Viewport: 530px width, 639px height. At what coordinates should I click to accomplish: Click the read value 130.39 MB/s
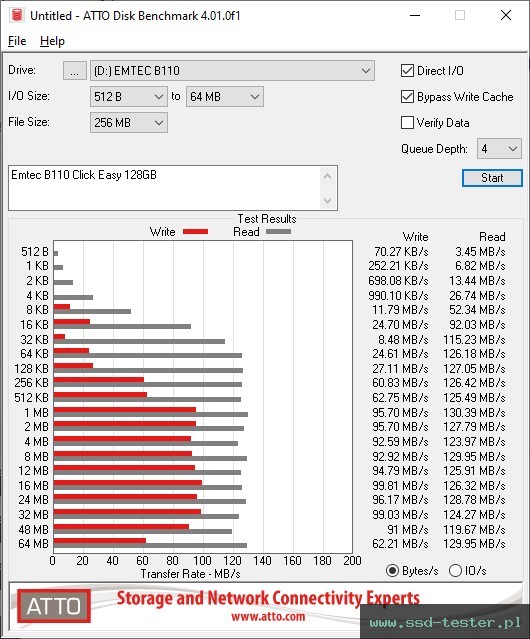[x=474, y=412]
